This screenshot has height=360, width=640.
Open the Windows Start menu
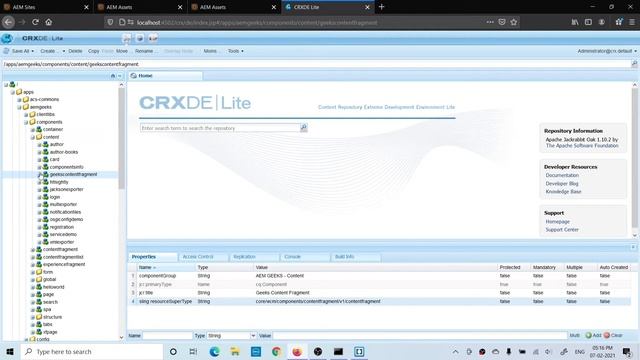pos(10,351)
